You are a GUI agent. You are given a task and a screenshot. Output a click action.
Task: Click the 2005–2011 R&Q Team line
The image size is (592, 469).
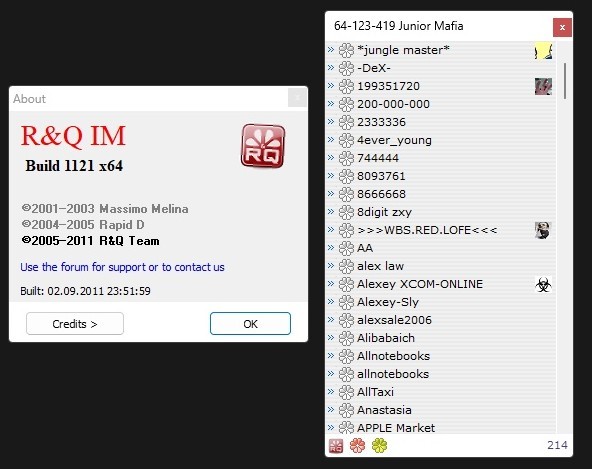pos(91,241)
